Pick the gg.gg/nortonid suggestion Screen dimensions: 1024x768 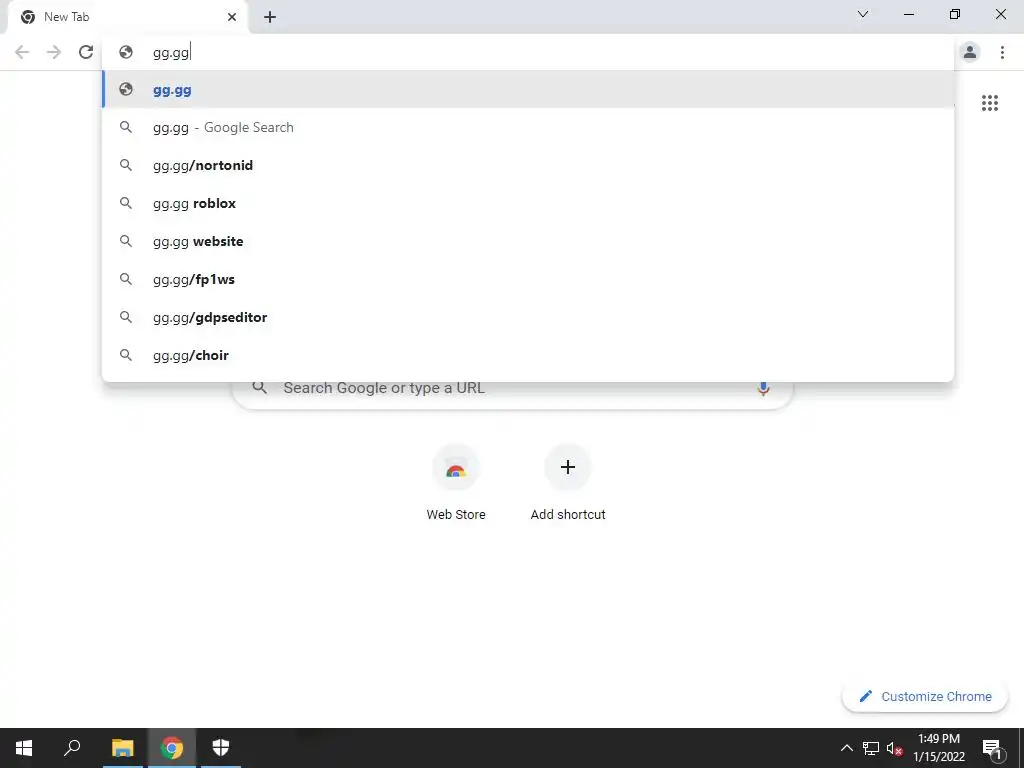(x=528, y=165)
